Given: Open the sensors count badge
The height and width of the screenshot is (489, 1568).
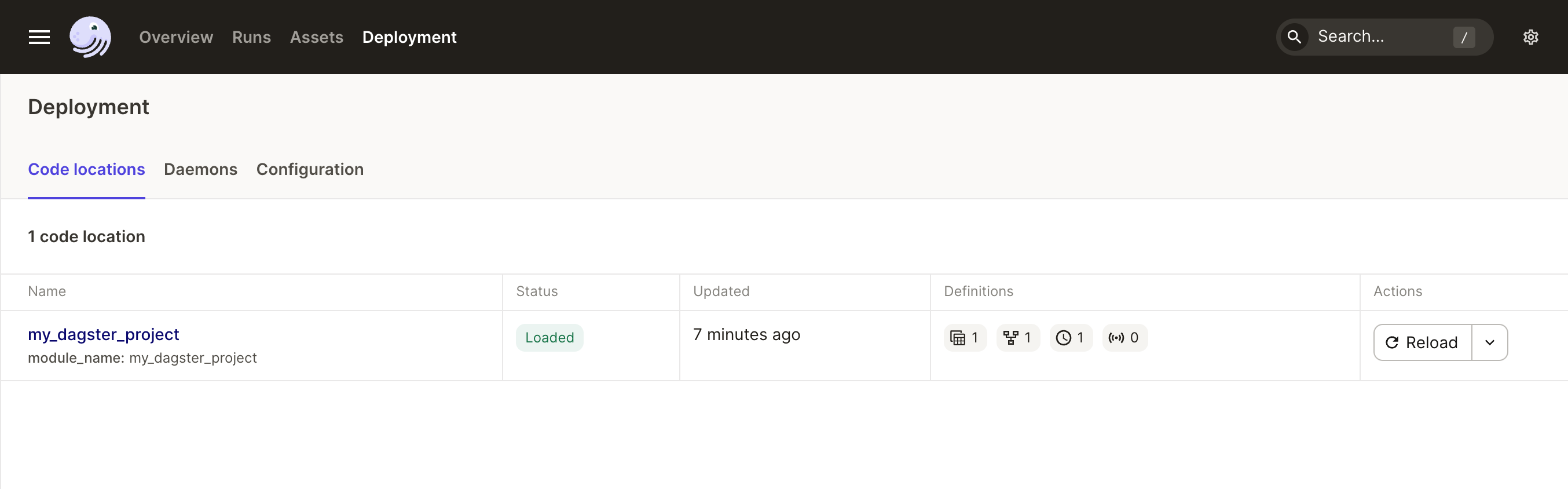Looking at the screenshot, I should pyautogui.click(x=1124, y=337).
